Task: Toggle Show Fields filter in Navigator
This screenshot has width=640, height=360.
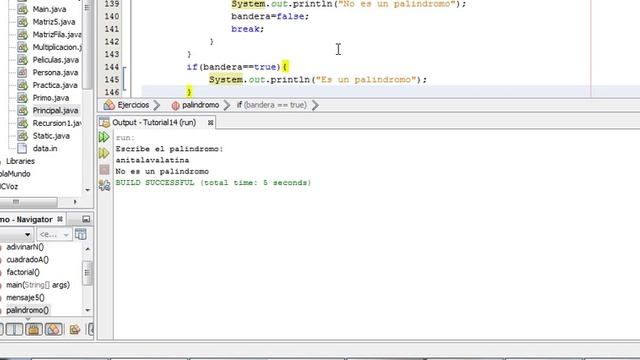Action: click(x=14, y=329)
